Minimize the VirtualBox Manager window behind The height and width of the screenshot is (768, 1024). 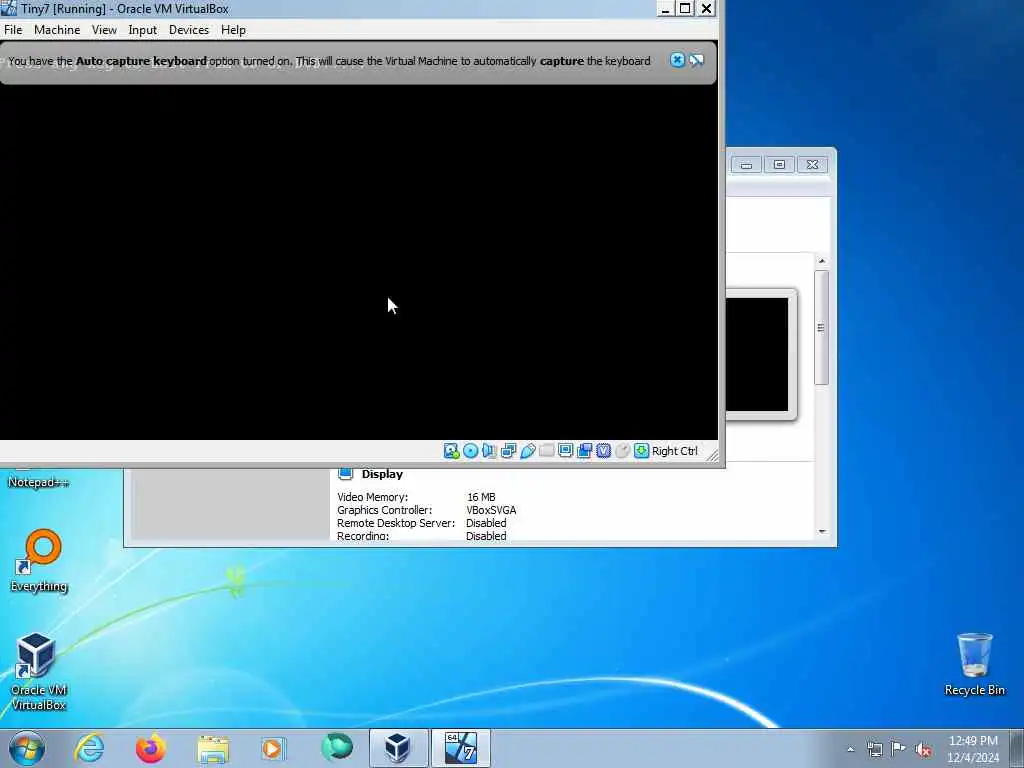click(746, 165)
